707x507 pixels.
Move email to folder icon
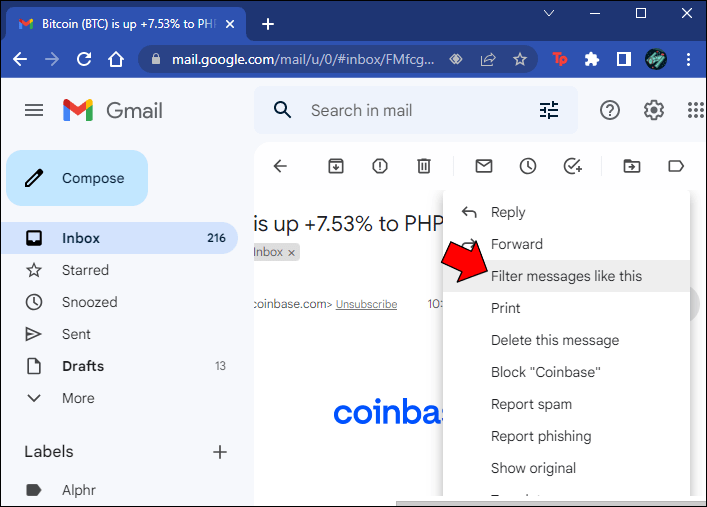(632, 166)
